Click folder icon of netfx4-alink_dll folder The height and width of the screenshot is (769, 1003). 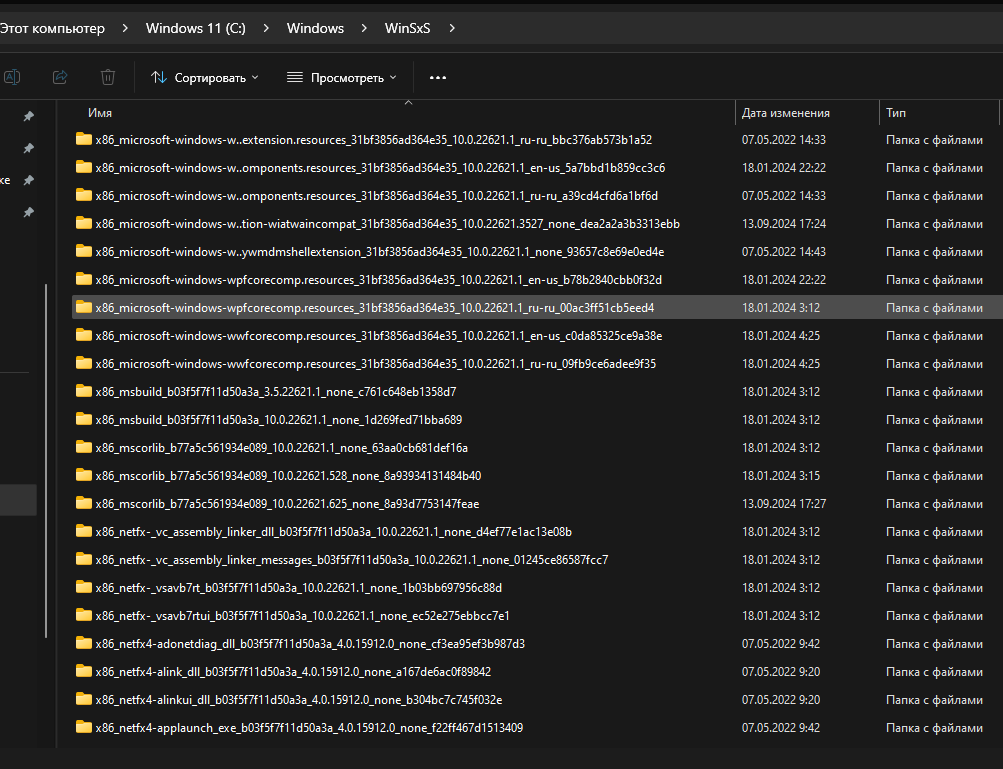click(84, 671)
